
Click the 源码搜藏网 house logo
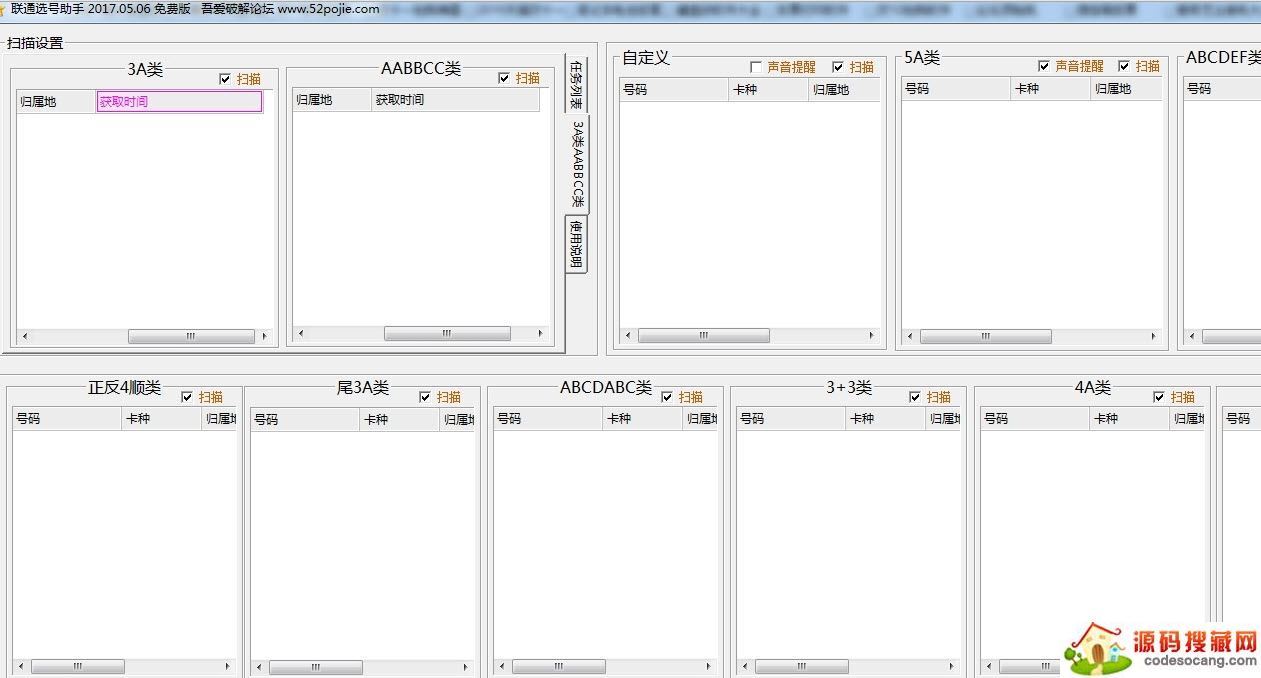[1097, 647]
